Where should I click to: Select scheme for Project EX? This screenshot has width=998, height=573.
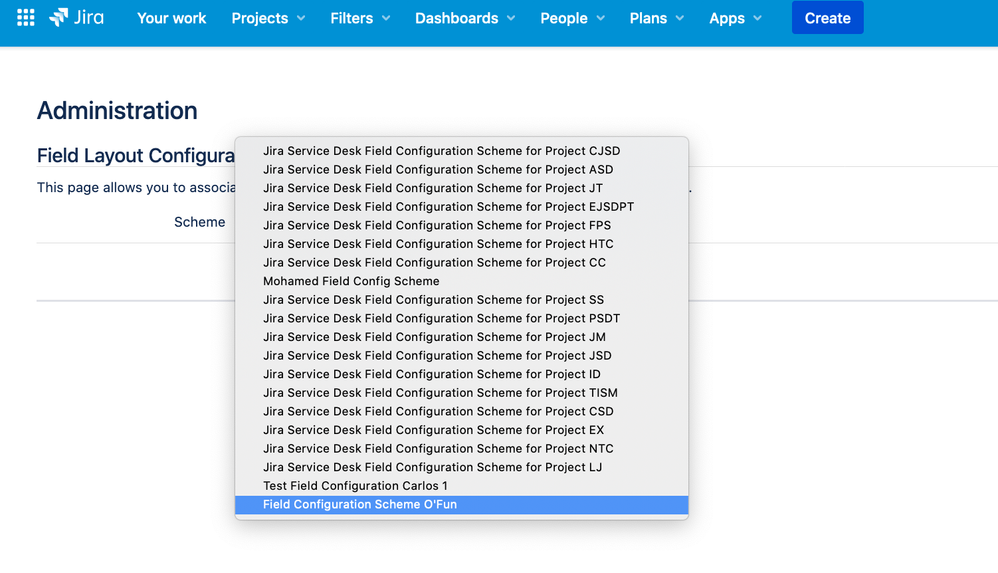click(461, 430)
